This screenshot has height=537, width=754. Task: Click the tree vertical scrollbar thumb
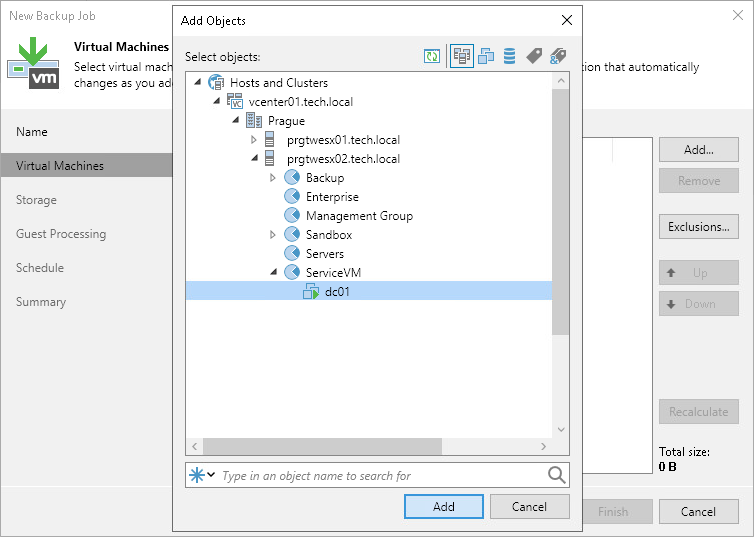tap(560, 212)
